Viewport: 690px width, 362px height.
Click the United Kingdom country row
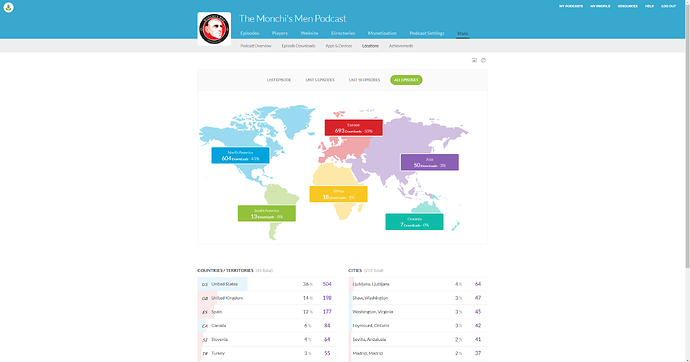click(x=267, y=298)
